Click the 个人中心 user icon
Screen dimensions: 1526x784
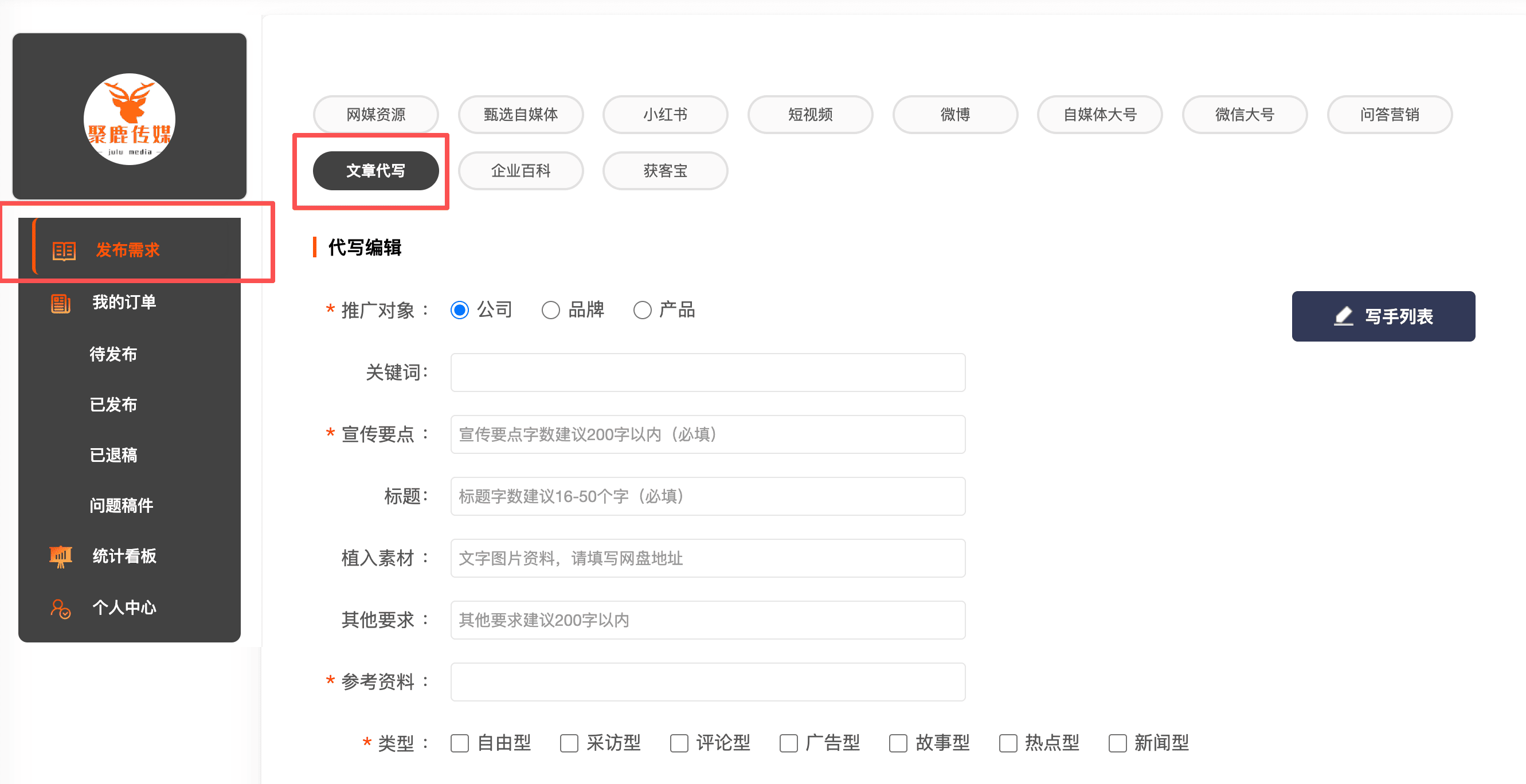coord(60,608)
